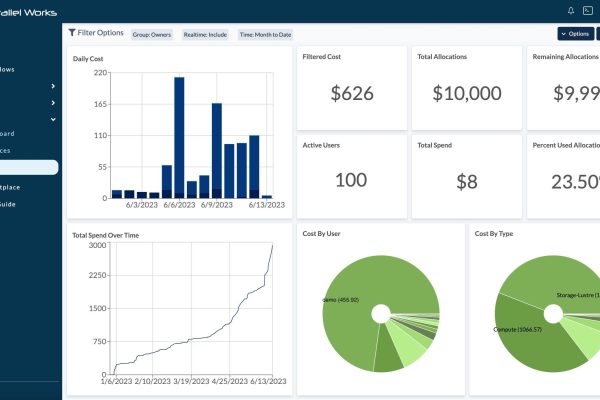600x400 pixels.
Task: Open the sidebar item ending in 'ces'
Action: [5, 150]
